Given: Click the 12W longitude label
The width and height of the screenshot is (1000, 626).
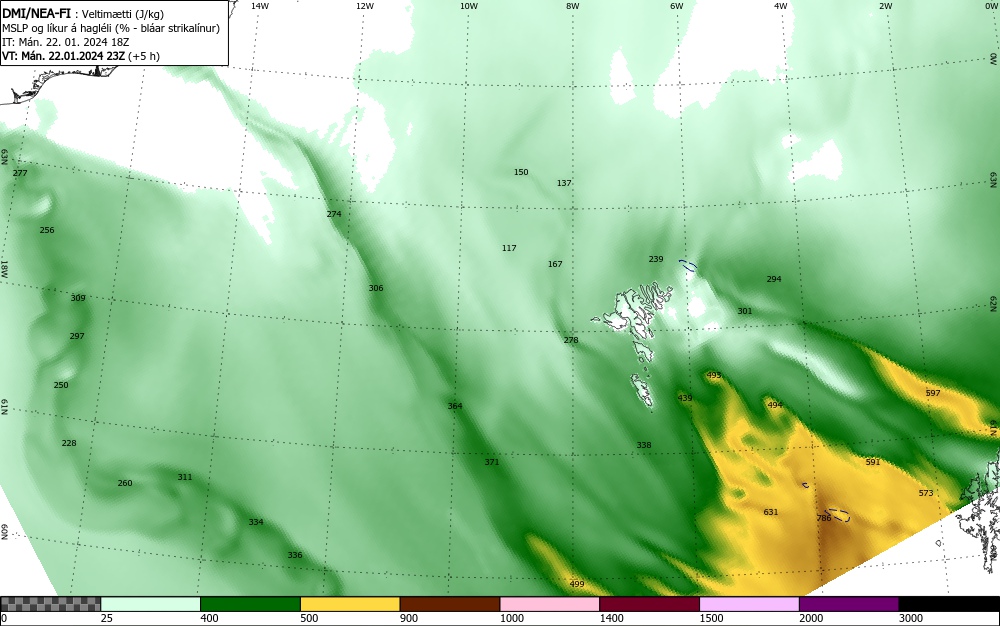Looking at the screenshot, I should (364, 6).
